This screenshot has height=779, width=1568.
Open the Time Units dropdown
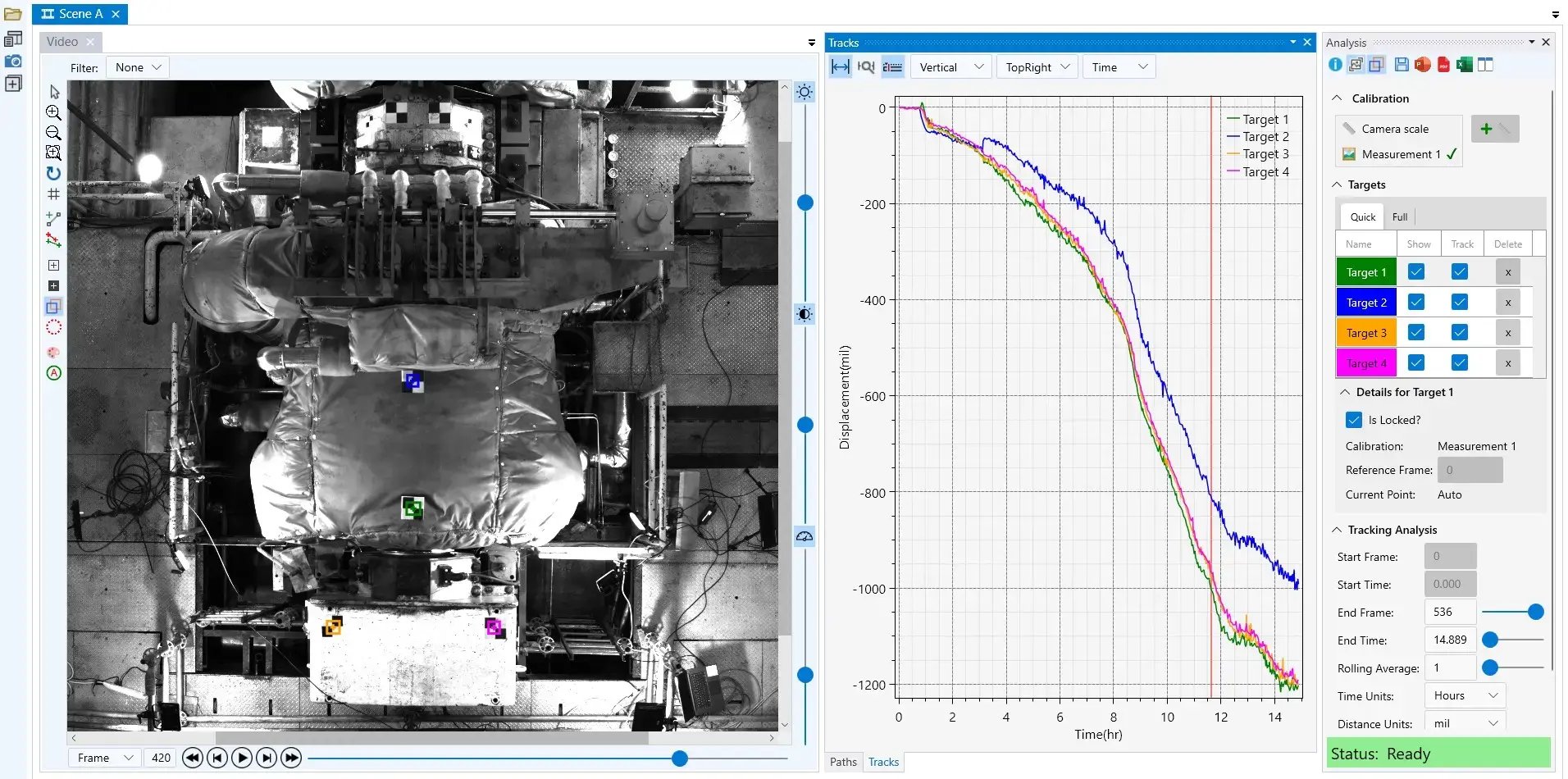point(1465,696)
